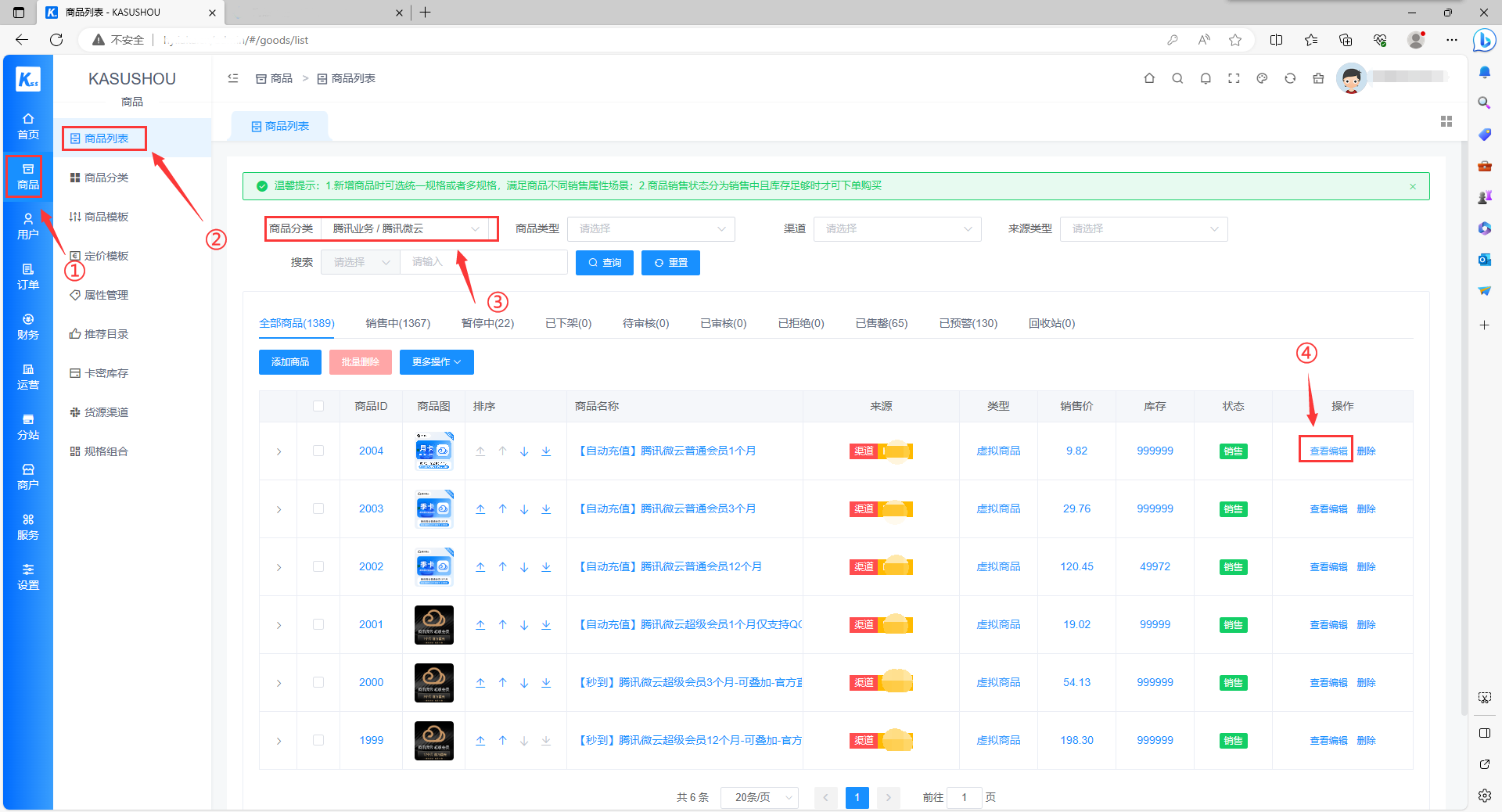Viewport: 1502px width, 812px height.
Task: Click the refresh icon in header
Action: point(1290,78)
